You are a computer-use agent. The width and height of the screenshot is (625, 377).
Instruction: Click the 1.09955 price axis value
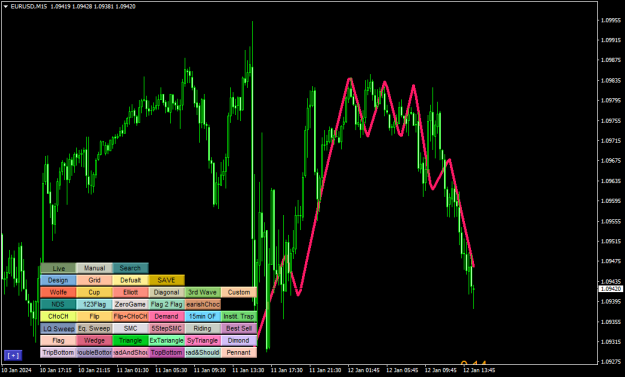[x=611, y=20]
